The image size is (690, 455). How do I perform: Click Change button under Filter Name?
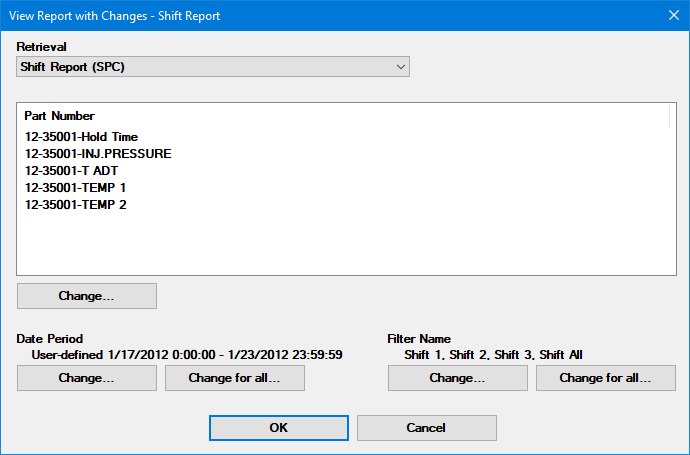(457, 378)
